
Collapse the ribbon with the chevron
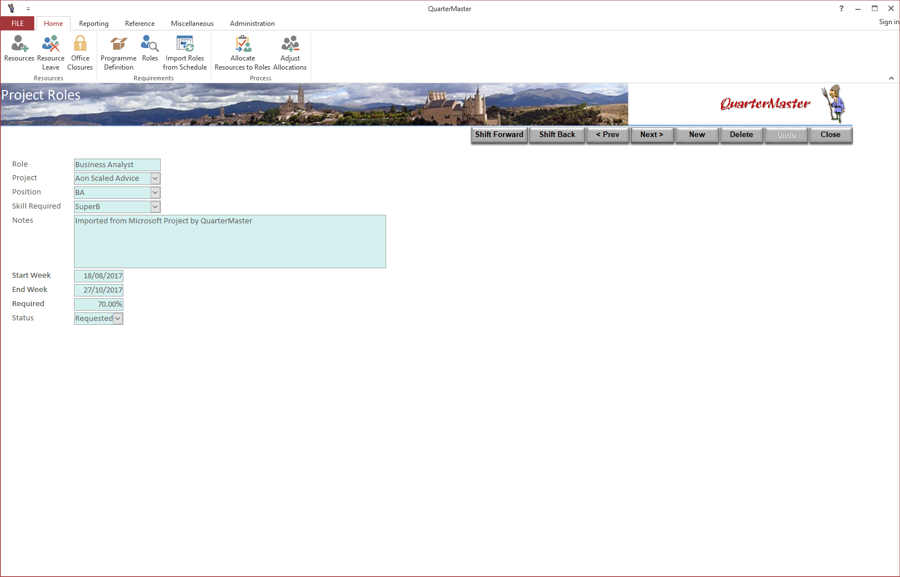pyautogui.click(x=891, y=78)
